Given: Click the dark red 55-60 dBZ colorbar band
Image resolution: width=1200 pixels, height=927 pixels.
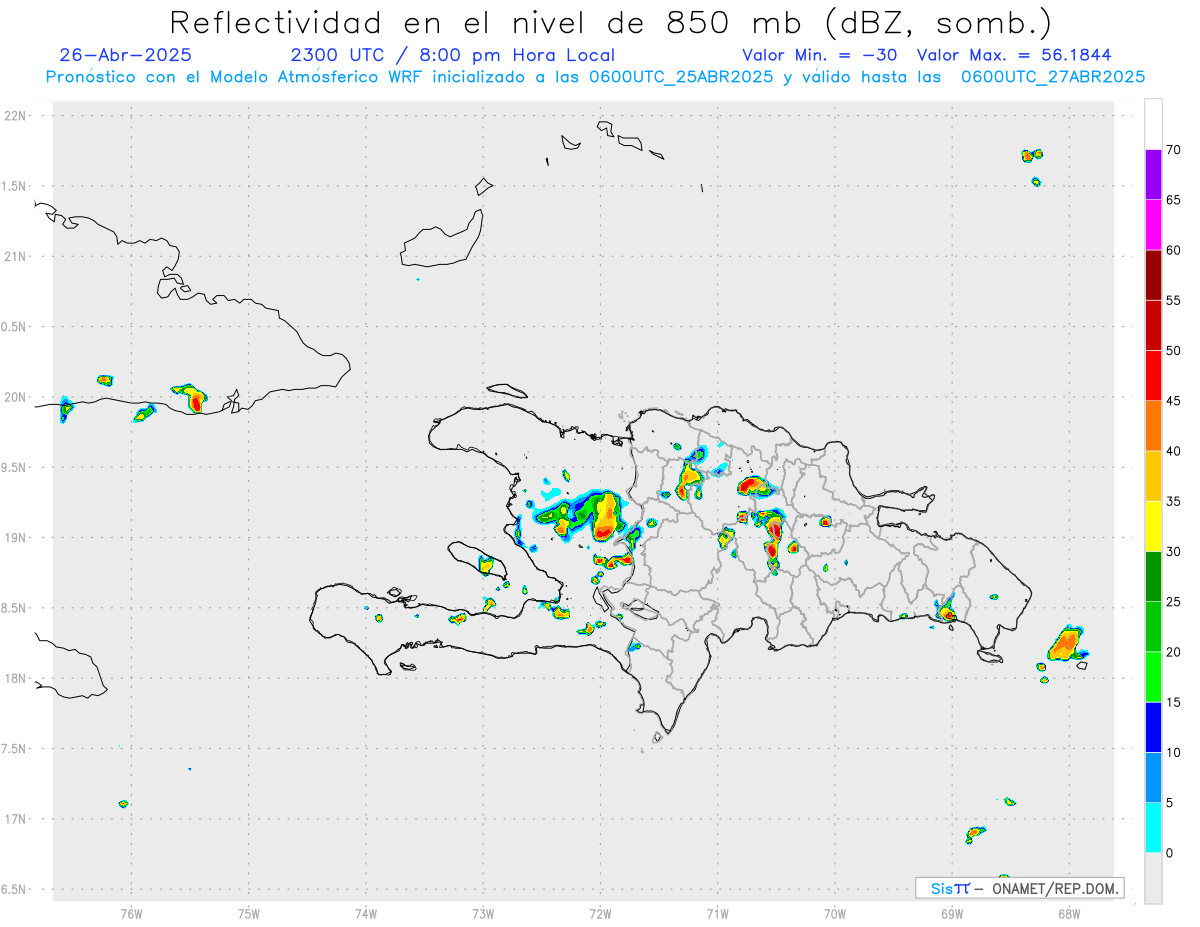Looking at the screenshot, I should (1153, 275).
